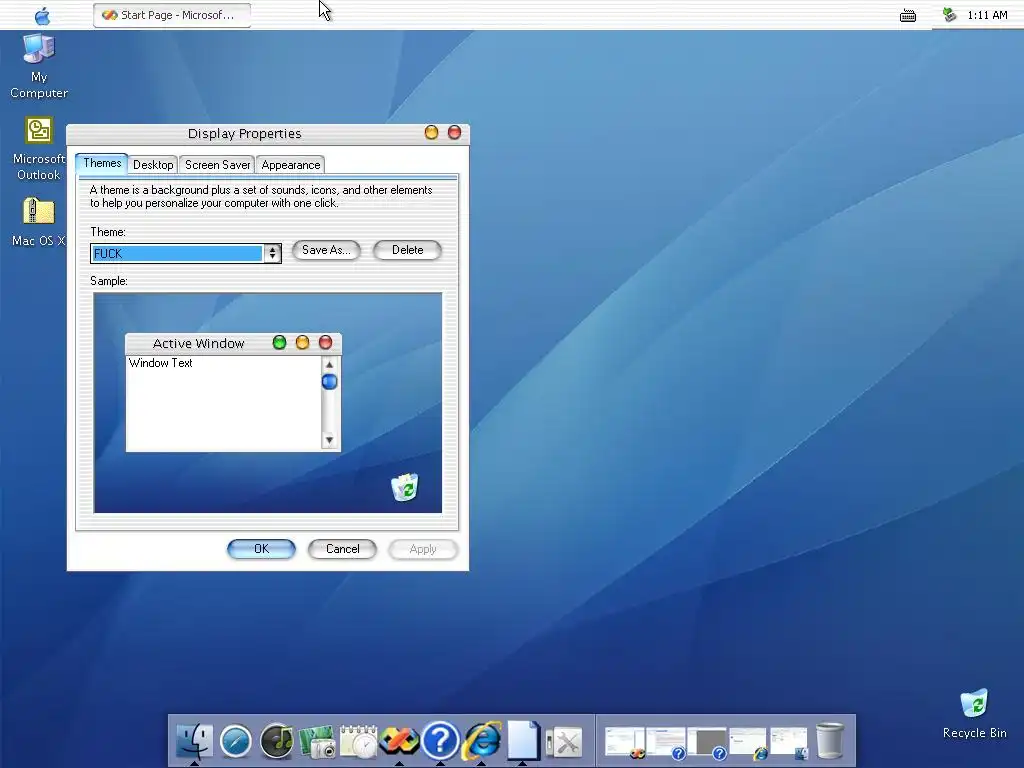This screenshot has width=1024, height=768.
Task: Open the blank document icon in dock
Action: pos(523,741)
